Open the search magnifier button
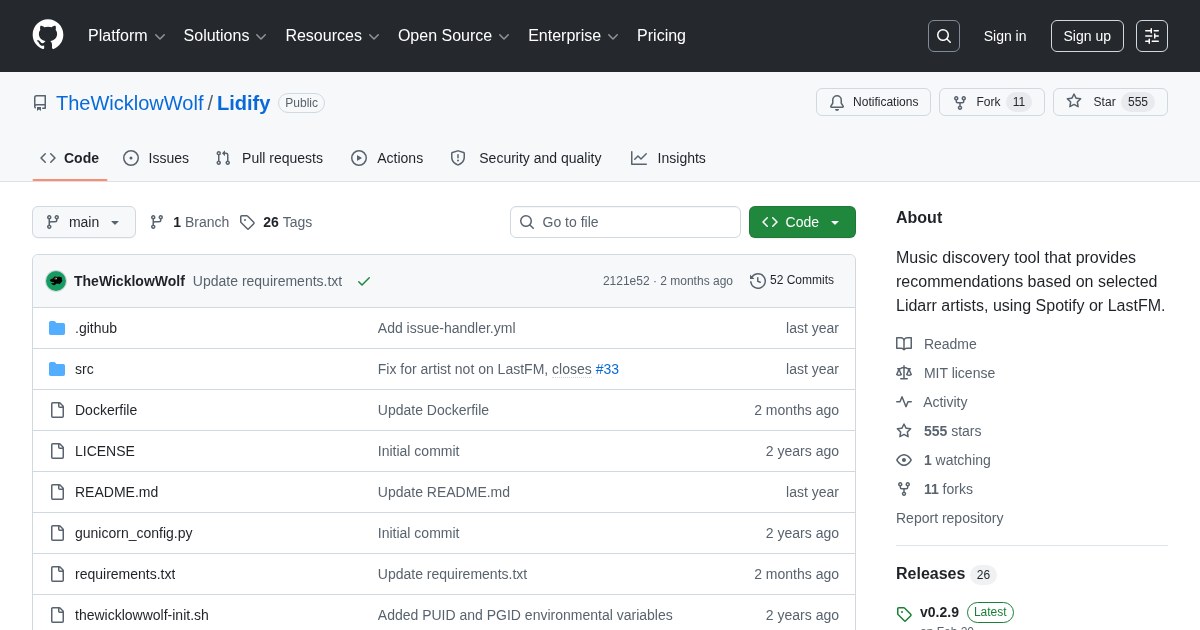 pos(944,36)
